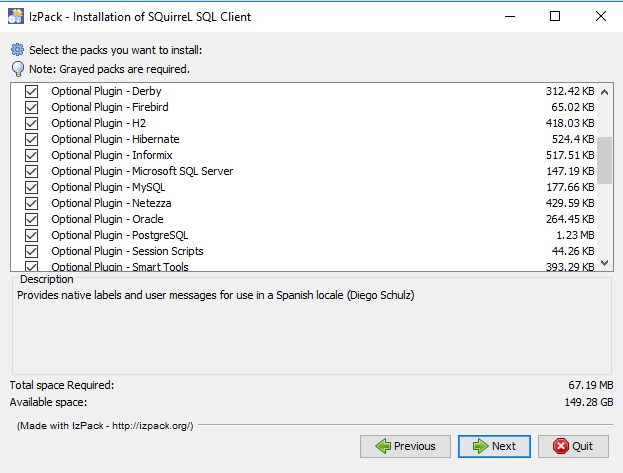Click the packs list scrollbar thumb
This screenshot has height=473, width=623.
point(604,161)
